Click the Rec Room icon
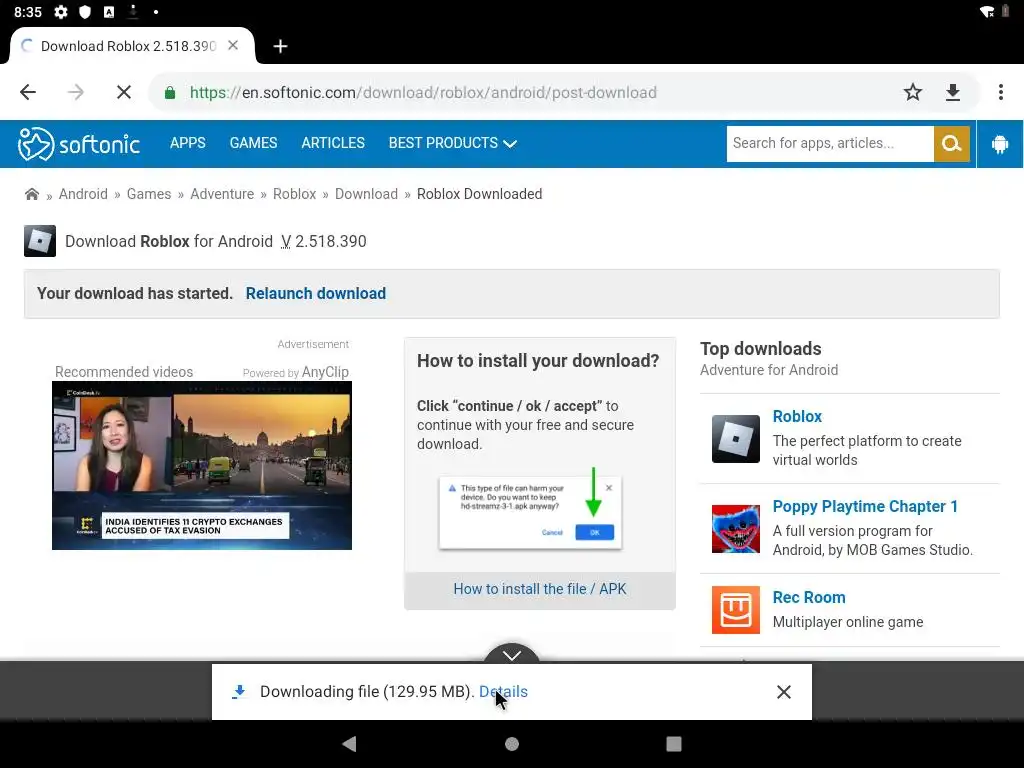Image resolution: width=1024 pixels, height=768 pixels. pos(735,610)
